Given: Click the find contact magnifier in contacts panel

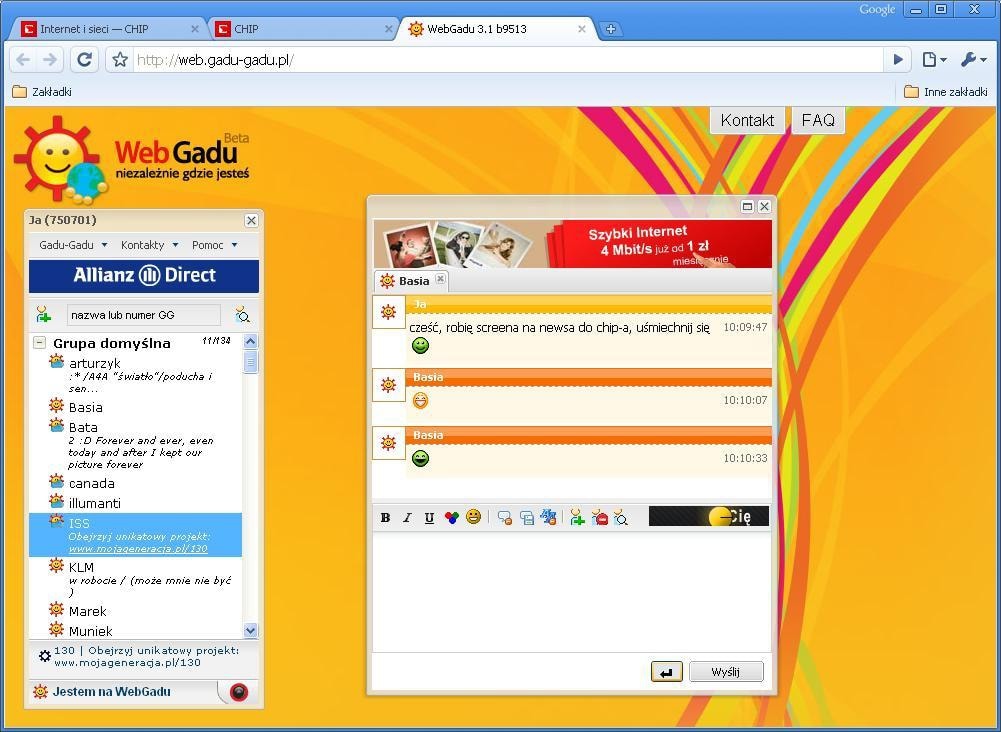Looking at the screenshot, I should point(243,315).
